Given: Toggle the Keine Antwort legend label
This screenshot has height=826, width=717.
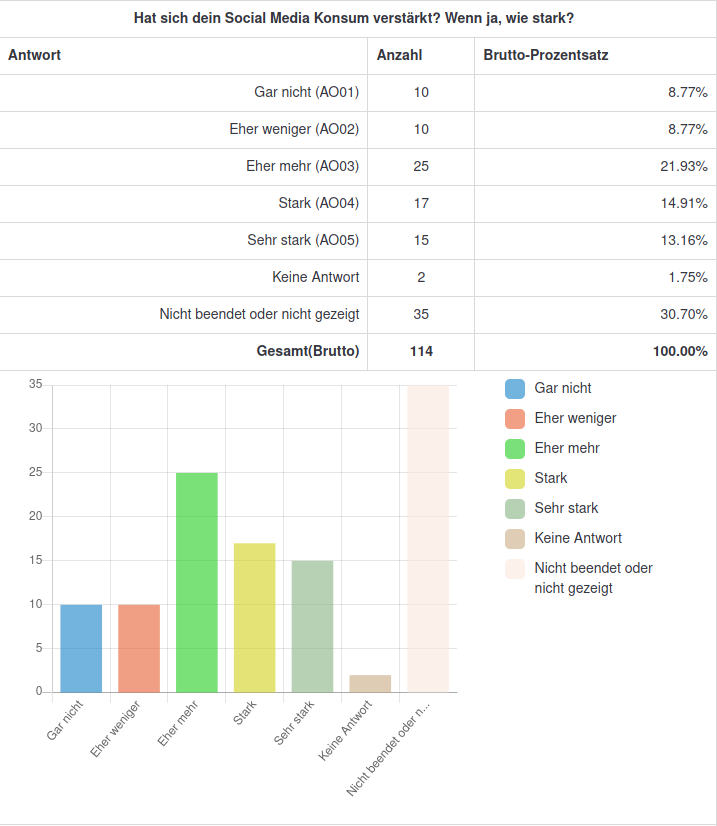Looking at the screenshot, I should tap(578, 538).
